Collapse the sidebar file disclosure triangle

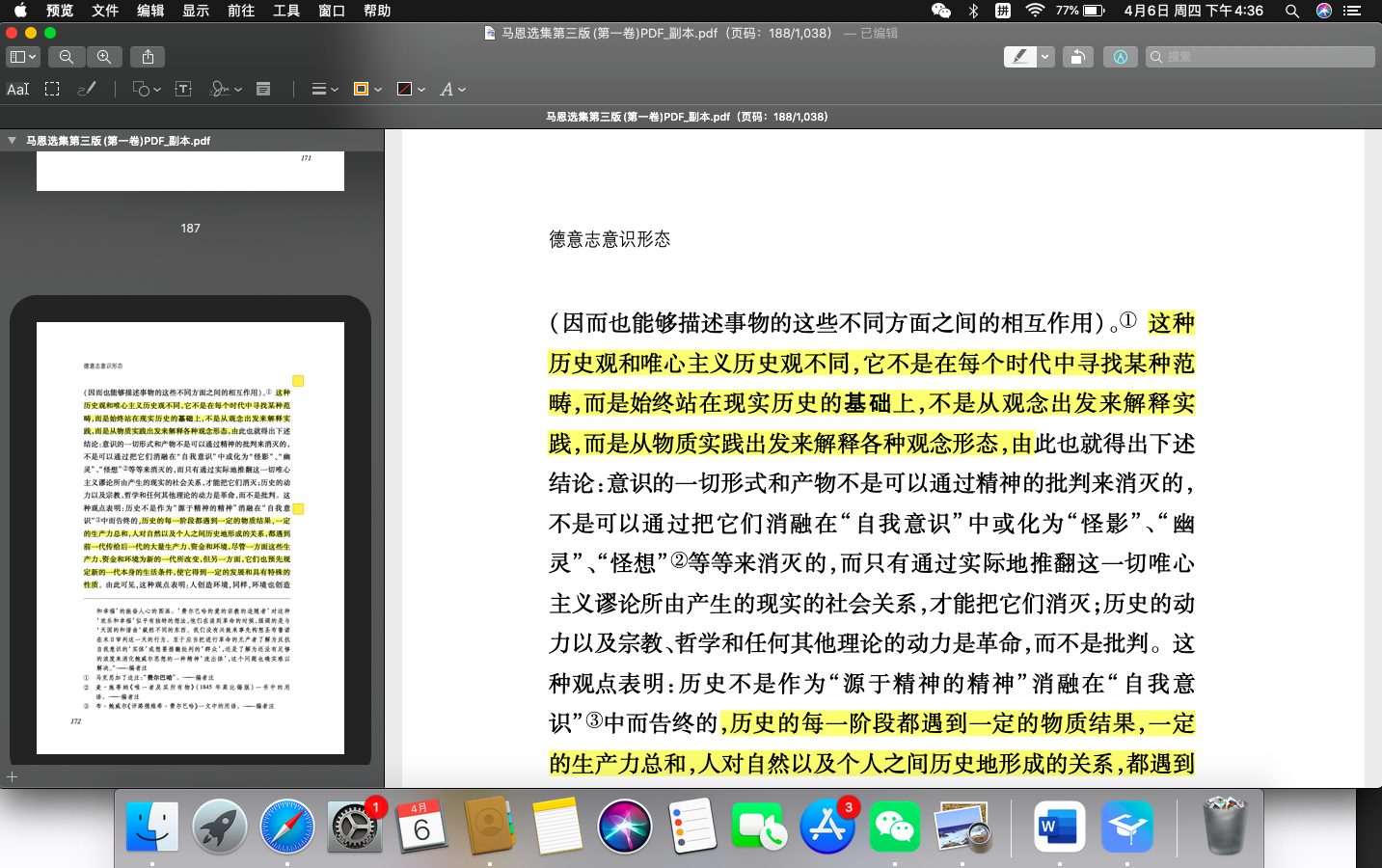[x=12, y=141]
